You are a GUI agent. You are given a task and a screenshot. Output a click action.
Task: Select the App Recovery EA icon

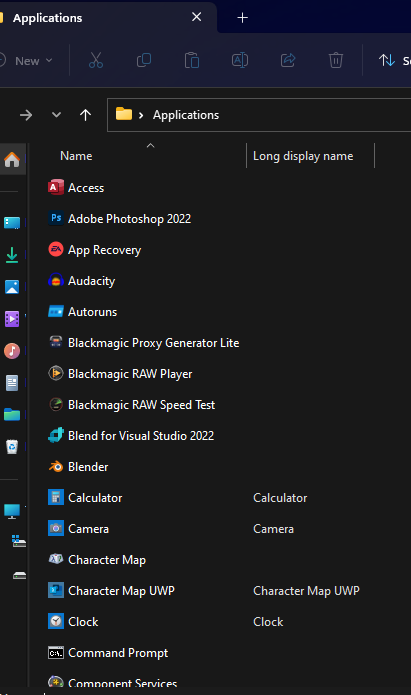tap(56, 250)
